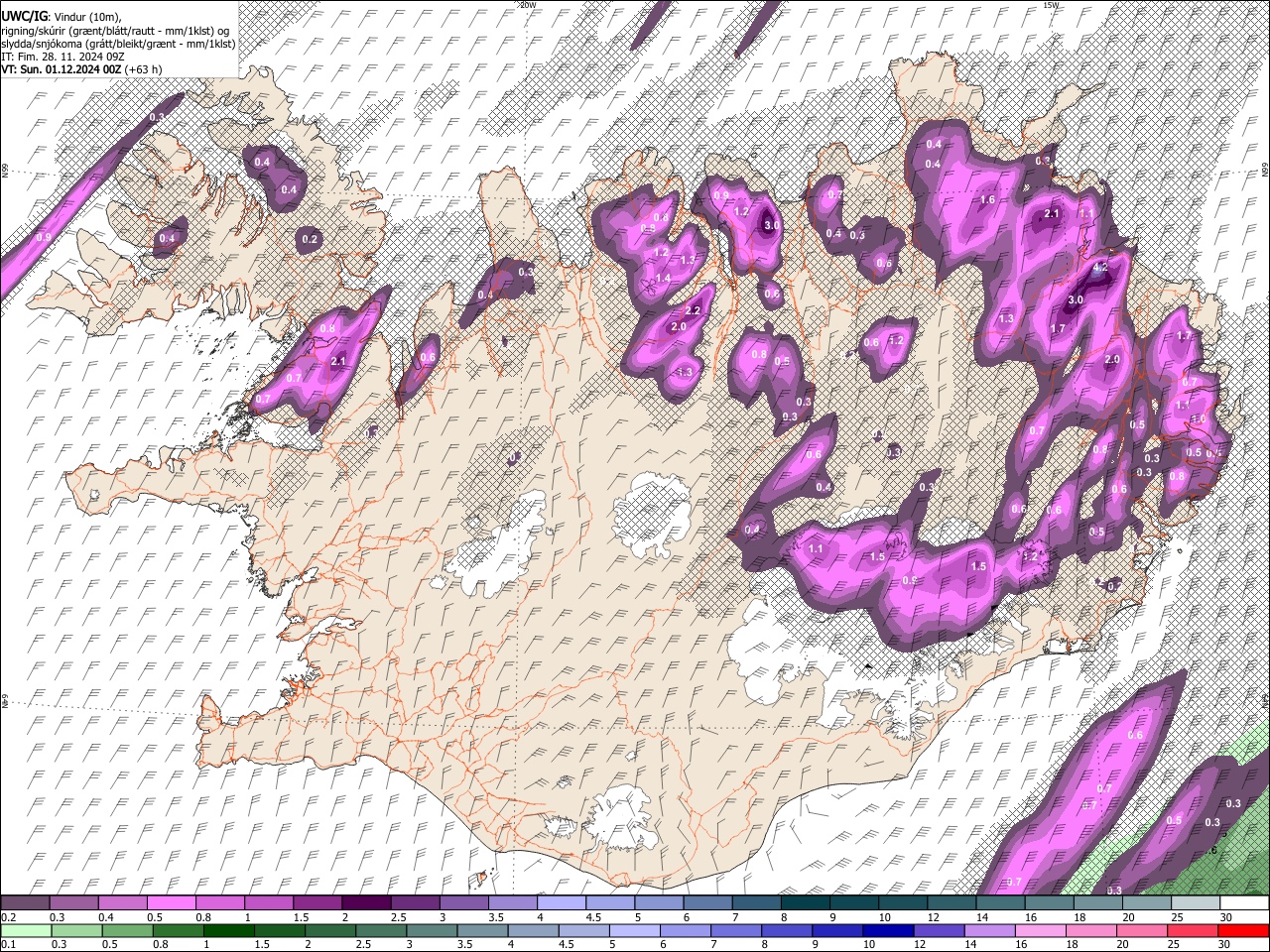Screen dimensions: 1270x952
Task: Click the upper scale swatch between 0.2 and 0.3
Action: click(x=26, y=903)
